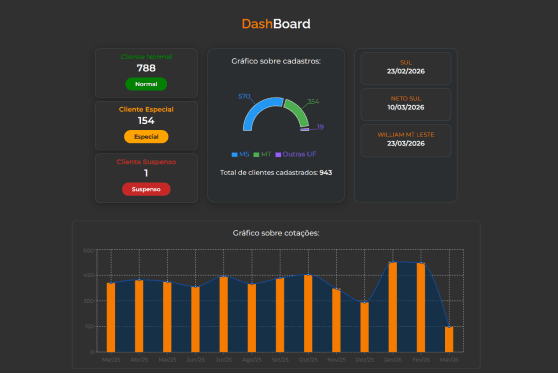Click the 300 y-axis label
The width and height of the screenshot is (558, 373).
coord(88,301)
